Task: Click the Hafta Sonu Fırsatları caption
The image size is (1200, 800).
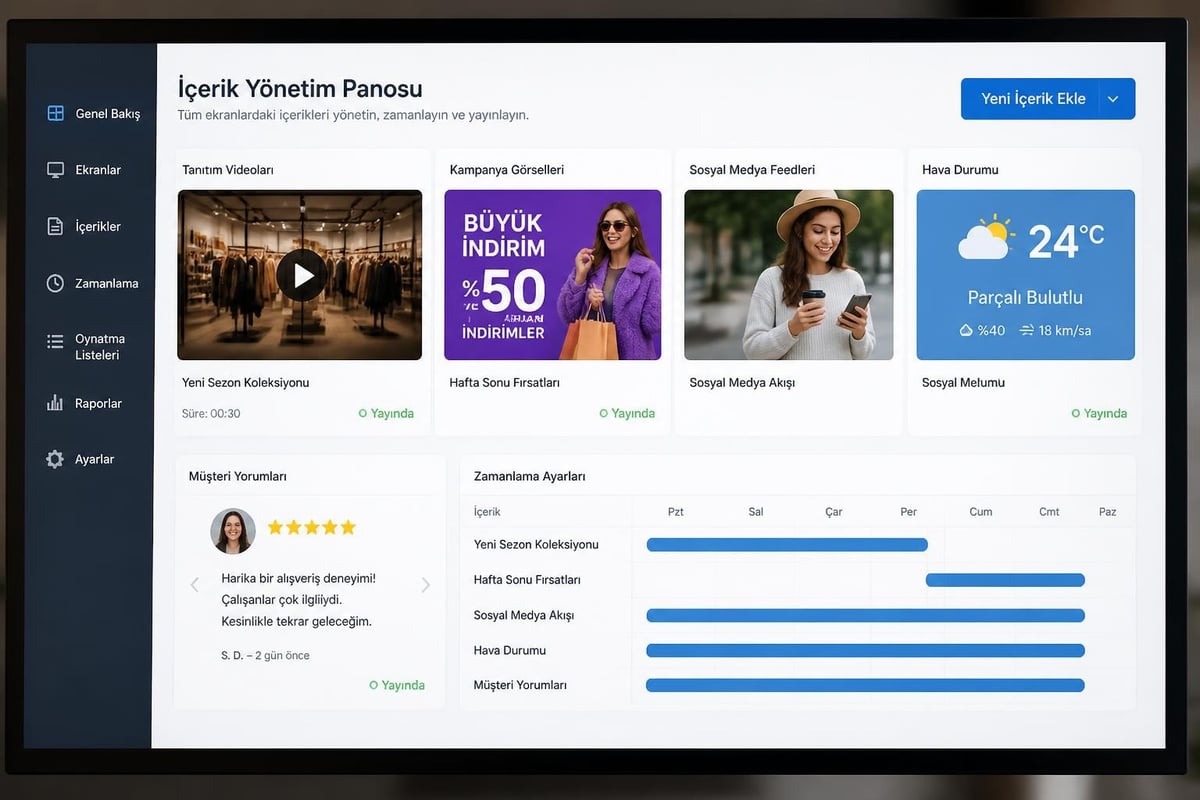Action: click(x=505, y=383)
